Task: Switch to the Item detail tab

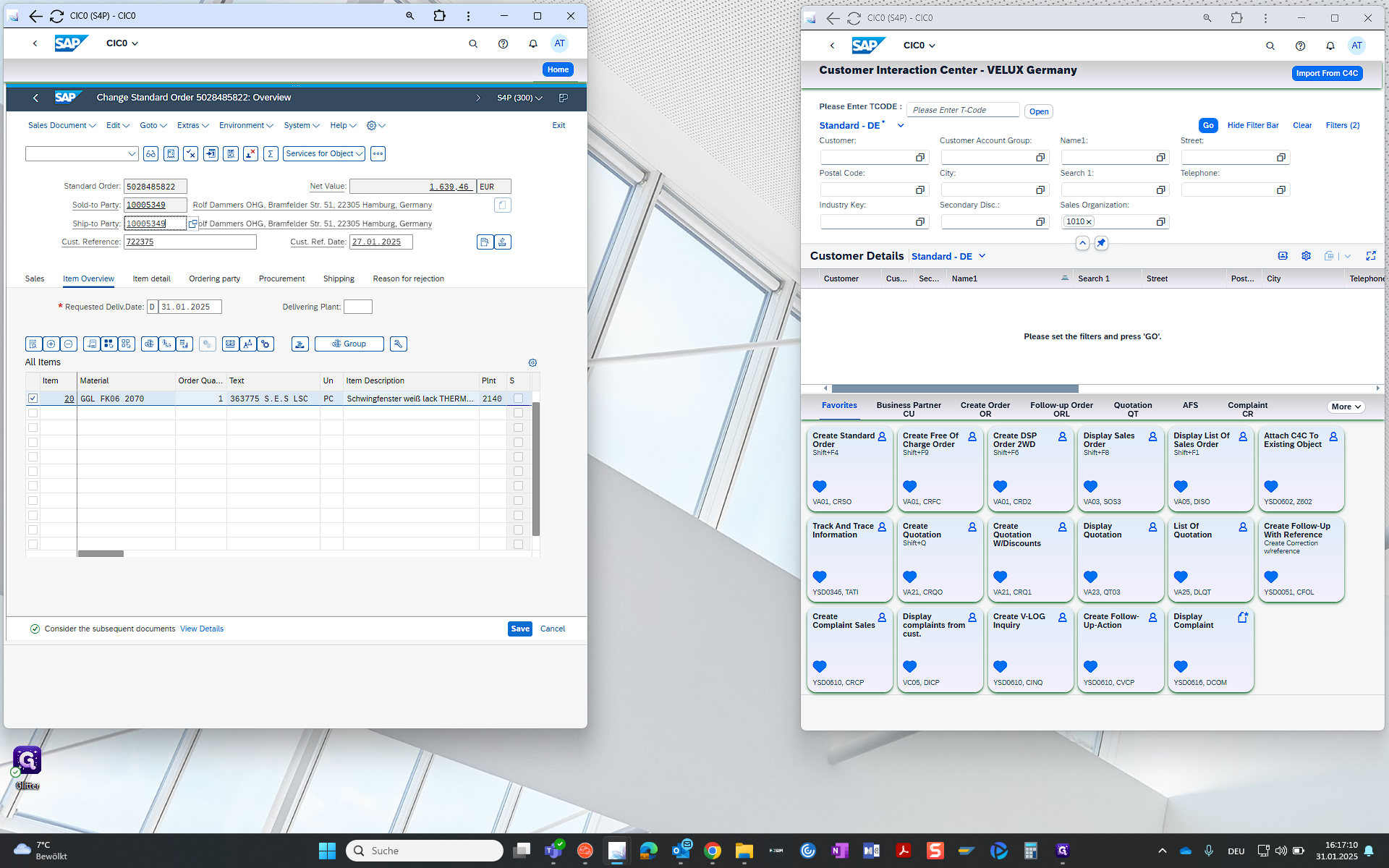Action: click(151, 279)
